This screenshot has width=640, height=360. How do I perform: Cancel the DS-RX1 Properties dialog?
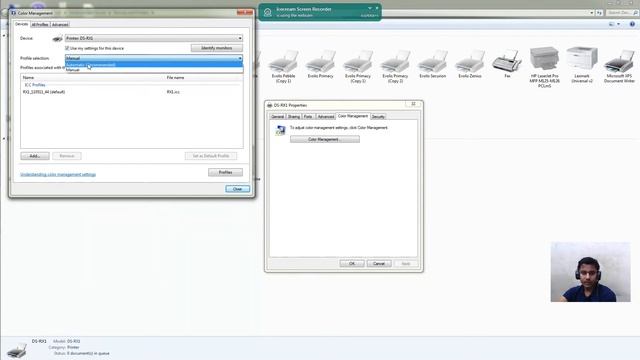[x=379, y=264]
